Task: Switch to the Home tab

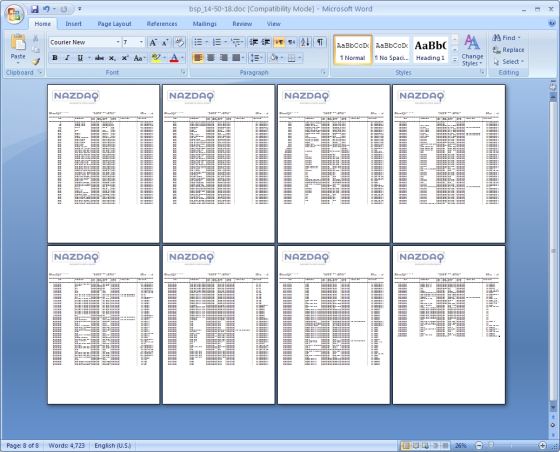Action: tap(42, 24)
